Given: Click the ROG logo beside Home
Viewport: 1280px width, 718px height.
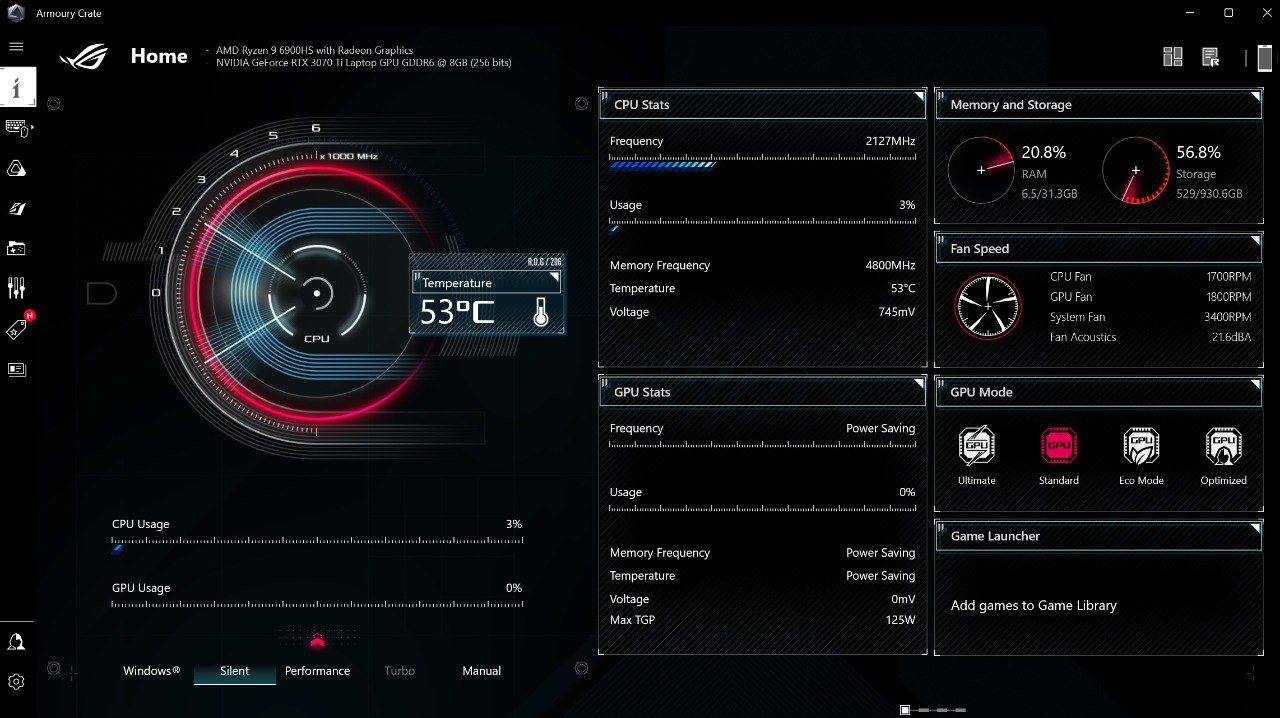Looking at the screenshot, I should coord(83,57).
